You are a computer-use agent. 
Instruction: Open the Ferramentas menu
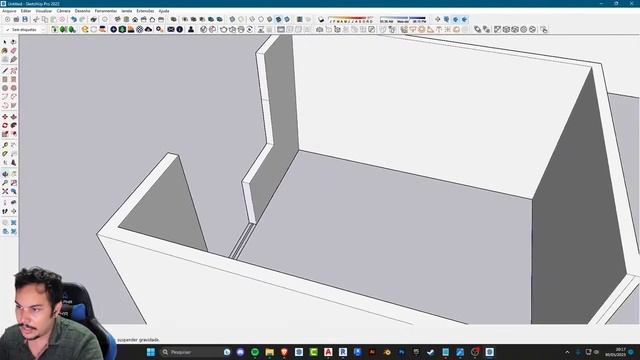pos(106,11)
